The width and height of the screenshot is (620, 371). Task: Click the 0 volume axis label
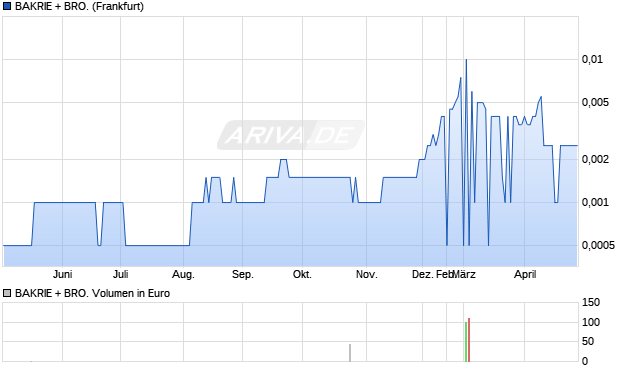click(585, 361)
